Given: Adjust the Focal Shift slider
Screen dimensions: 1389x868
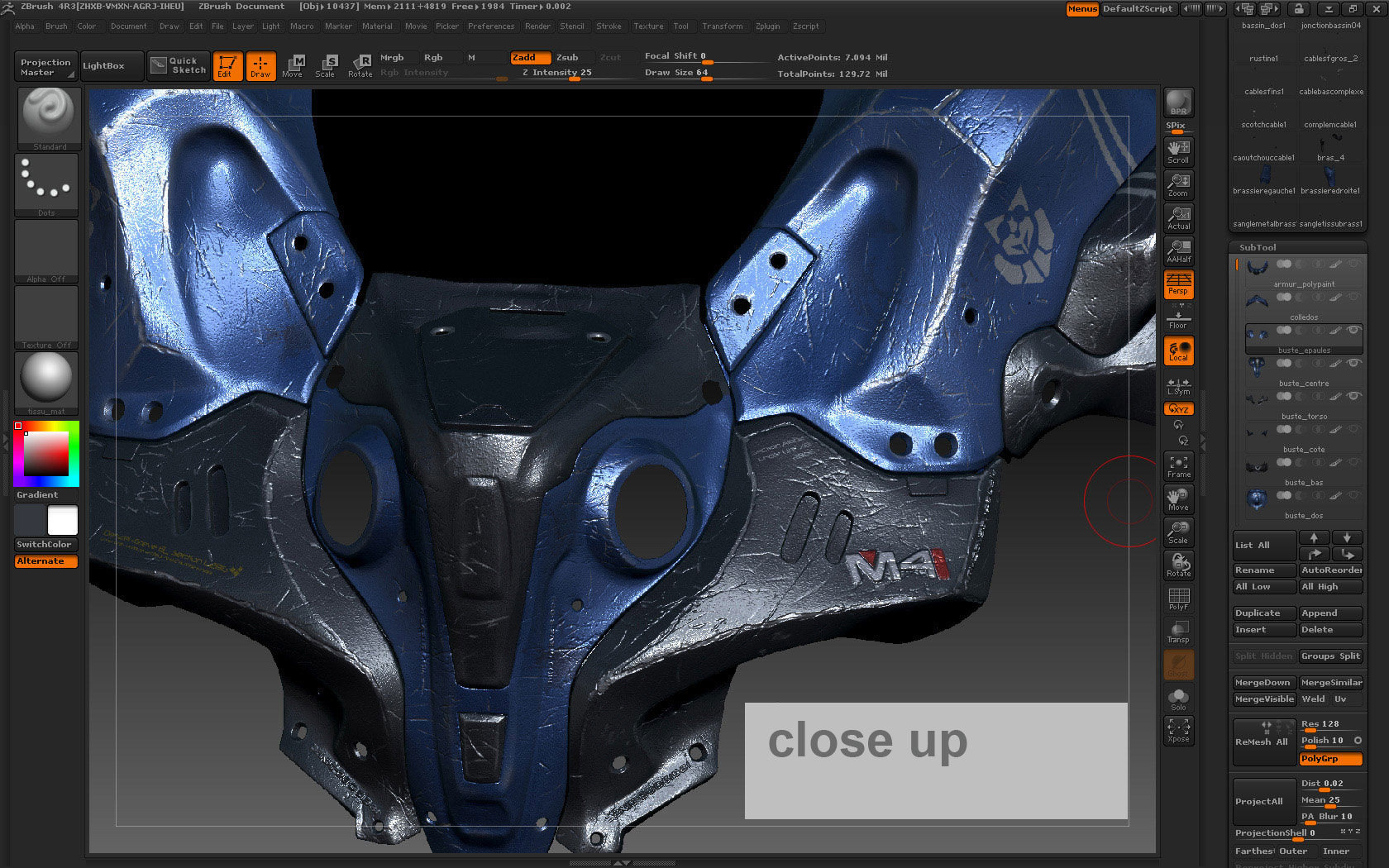Looking at the screenshot, I should [705, 56].
